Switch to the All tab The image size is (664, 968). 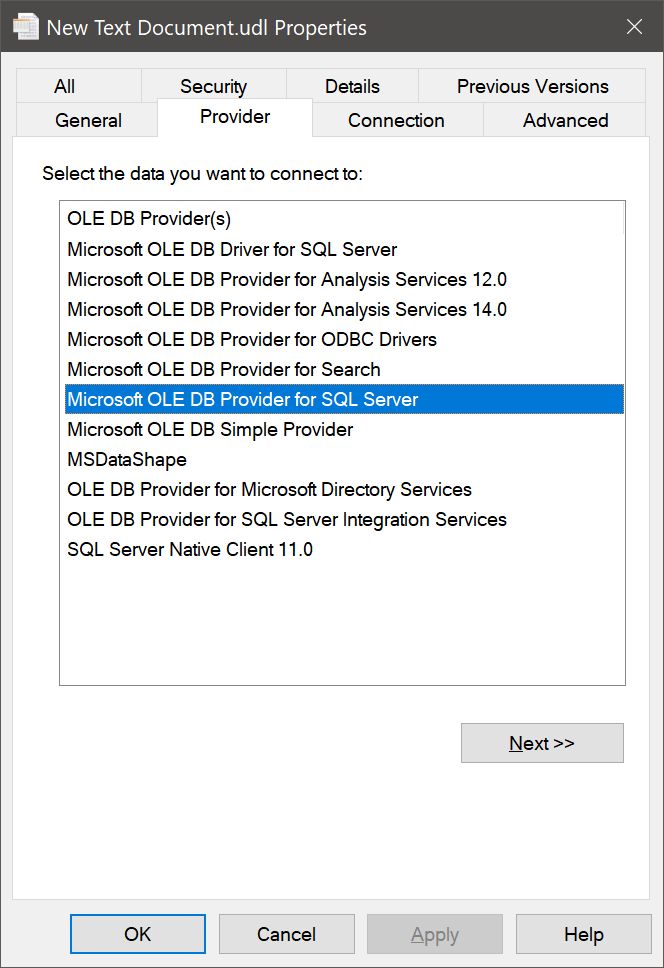point(78,86)
